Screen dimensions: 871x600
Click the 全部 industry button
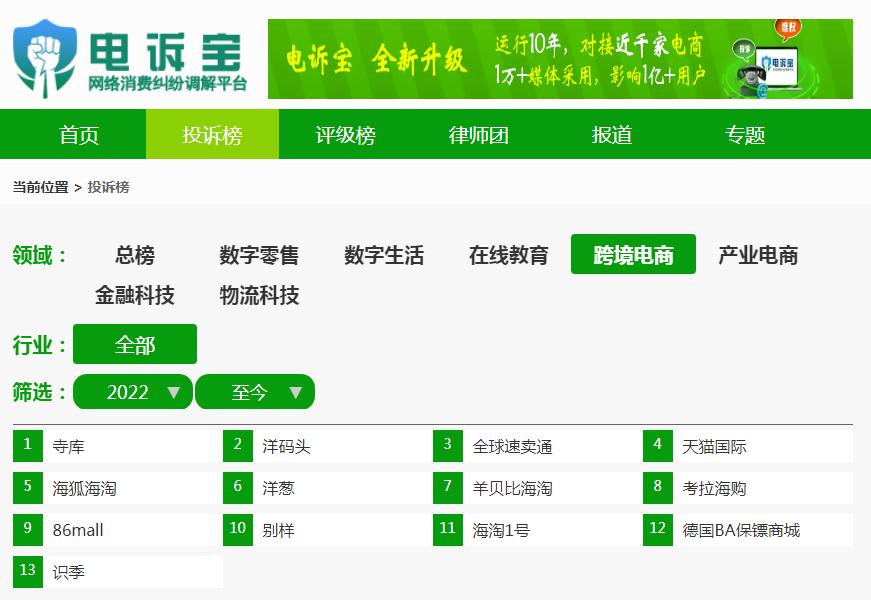coord(135,344)
